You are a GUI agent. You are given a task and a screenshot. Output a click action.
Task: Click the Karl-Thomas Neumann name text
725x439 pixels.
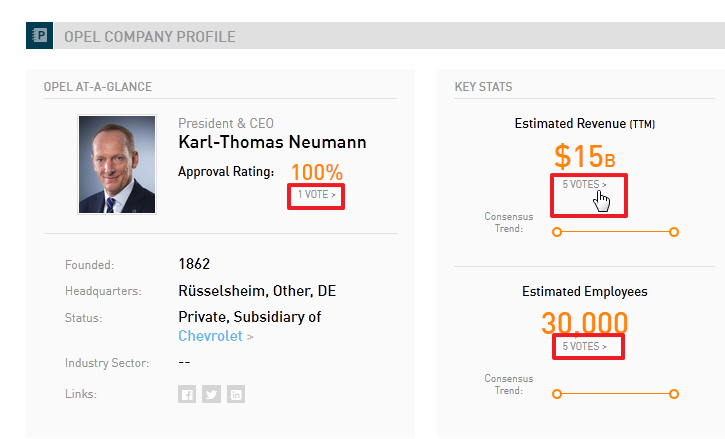pos(272,142)
